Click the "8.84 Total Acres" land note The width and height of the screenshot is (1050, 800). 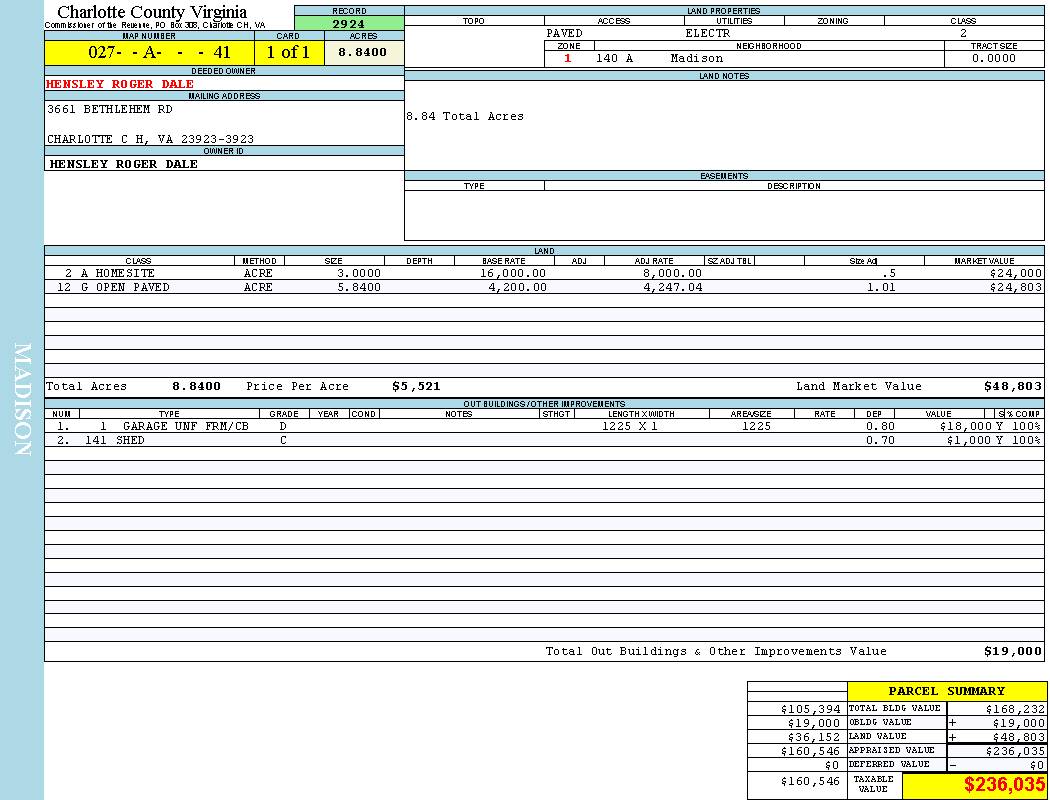465,117
